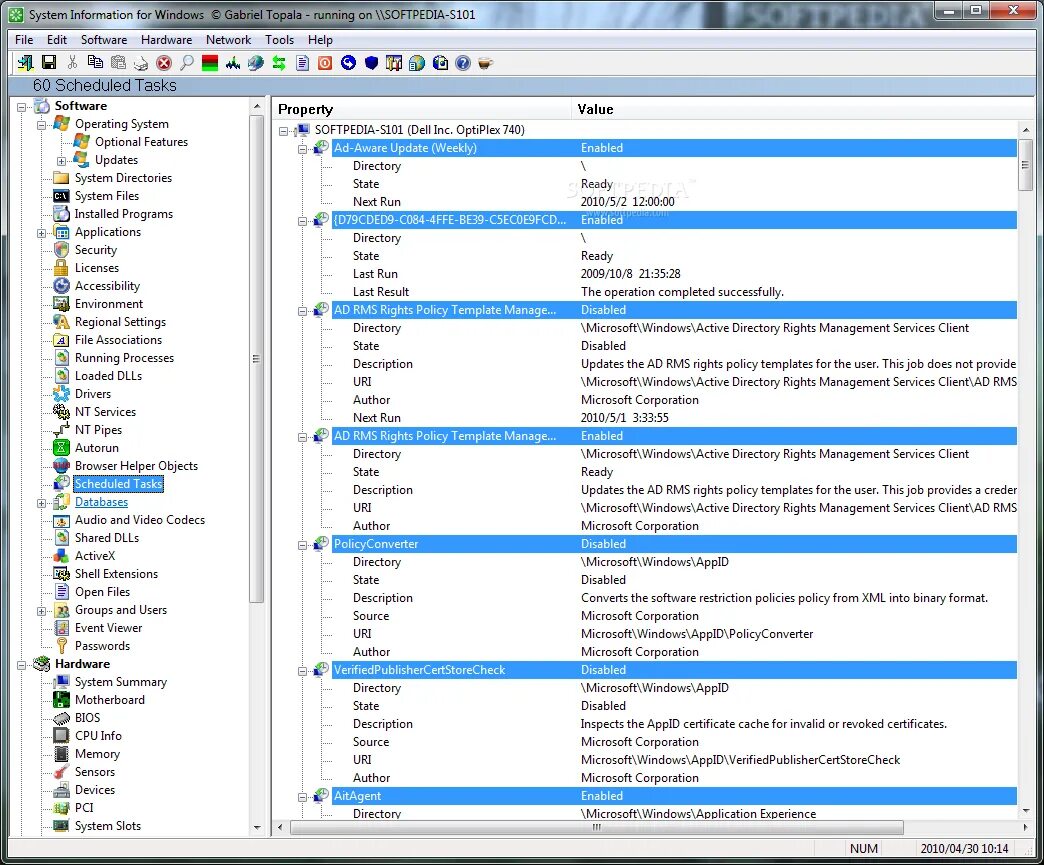1044x865 pixels.
Task: Click the red X stop icon
Action: pyautogui.click(x=164, y=63)
